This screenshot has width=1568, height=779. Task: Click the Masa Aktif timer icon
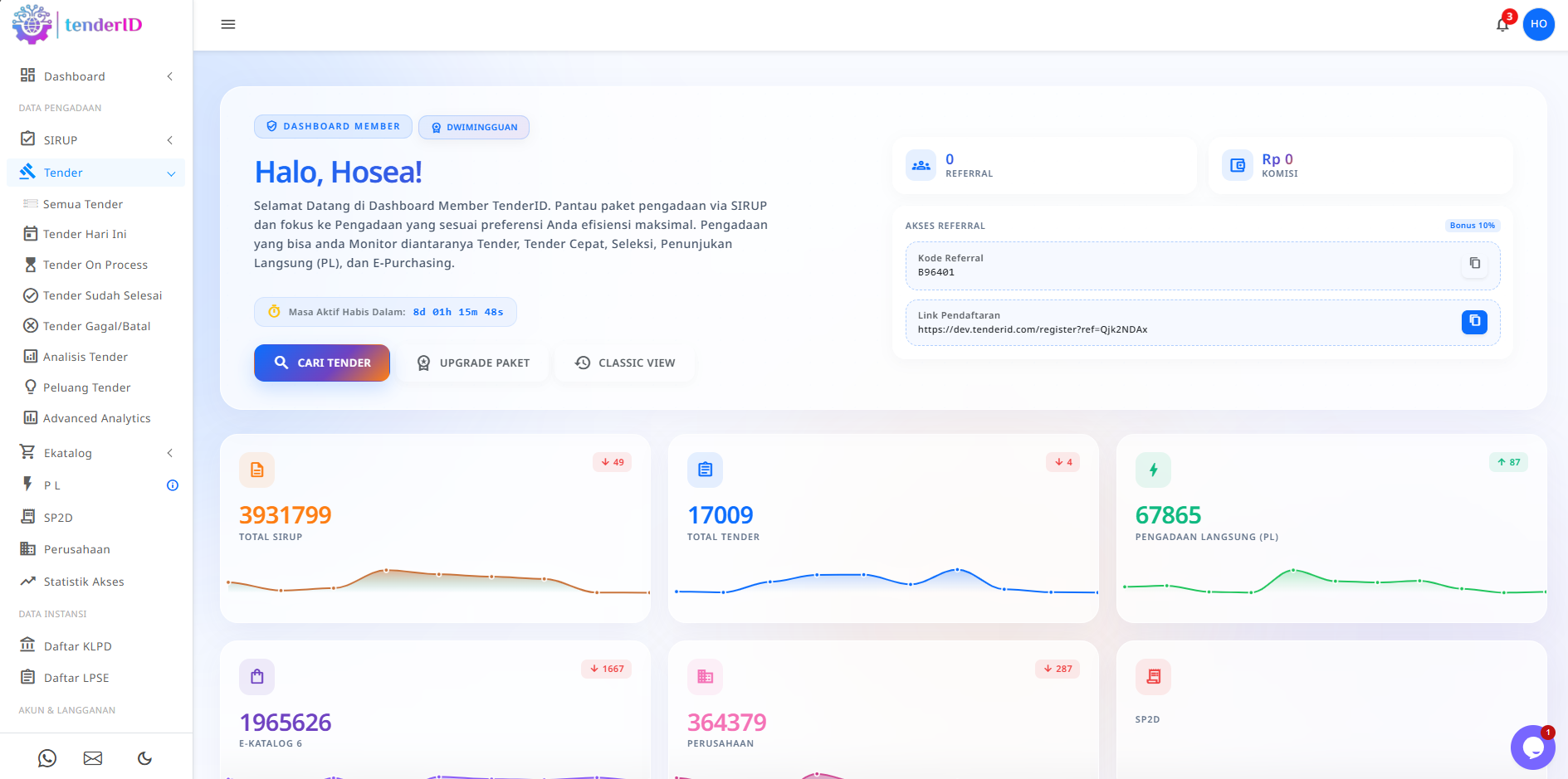pos(274,312)
